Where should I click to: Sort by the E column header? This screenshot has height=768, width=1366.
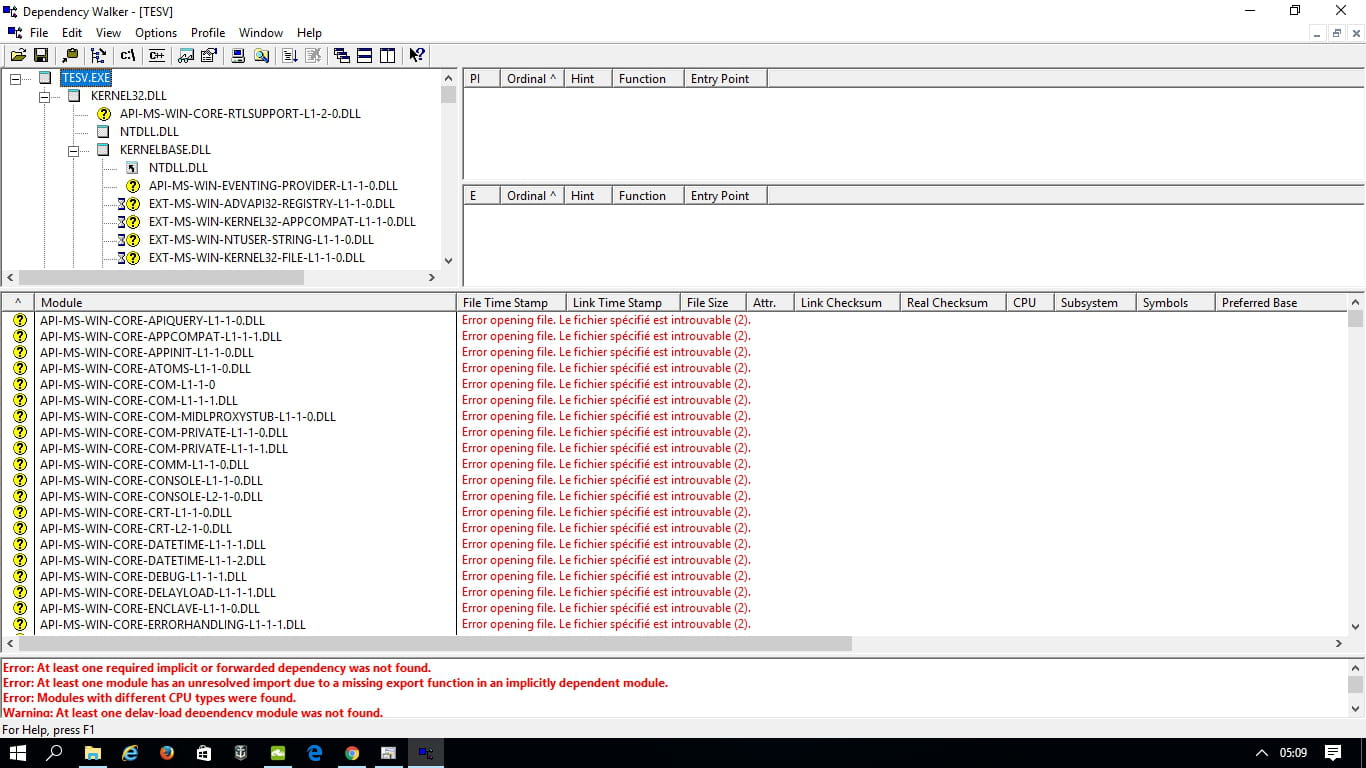[481, 196]
